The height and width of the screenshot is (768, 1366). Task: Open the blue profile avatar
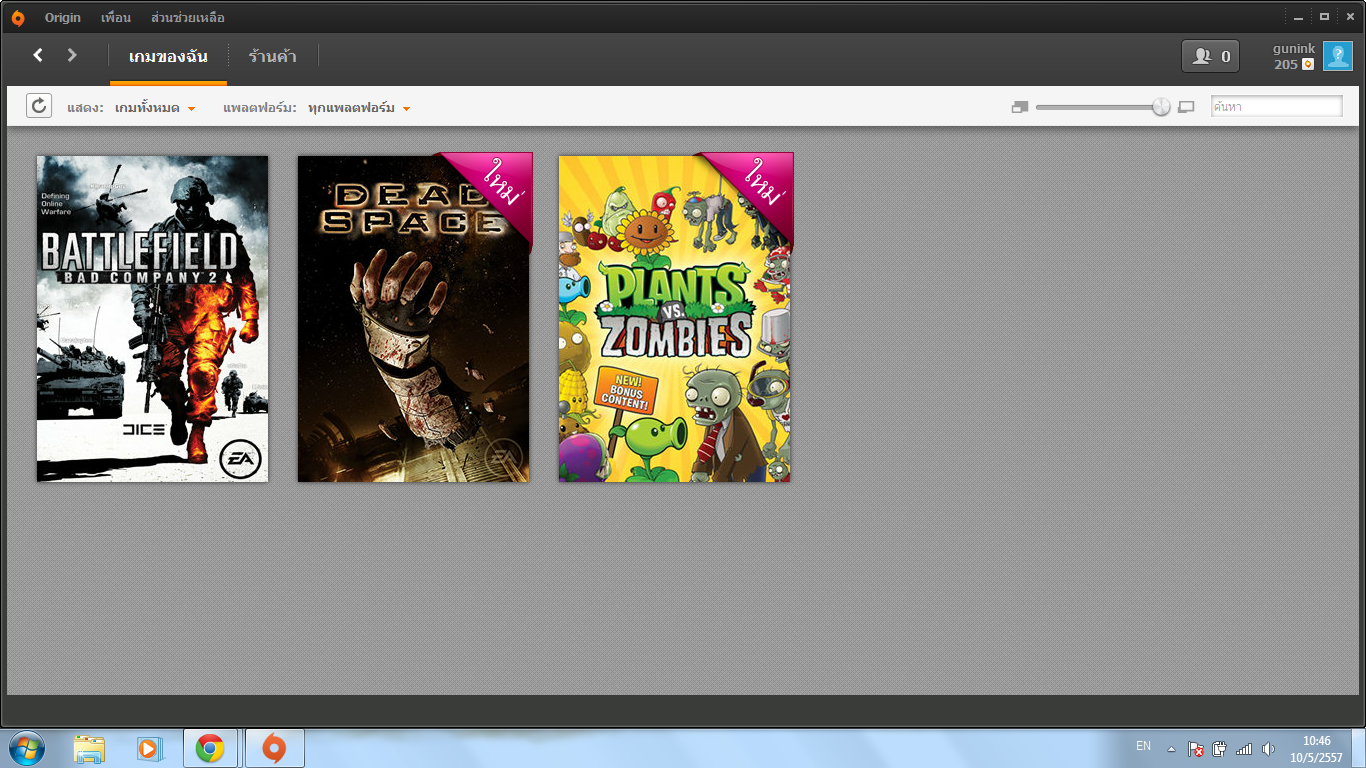click(x=1338, y=56)
